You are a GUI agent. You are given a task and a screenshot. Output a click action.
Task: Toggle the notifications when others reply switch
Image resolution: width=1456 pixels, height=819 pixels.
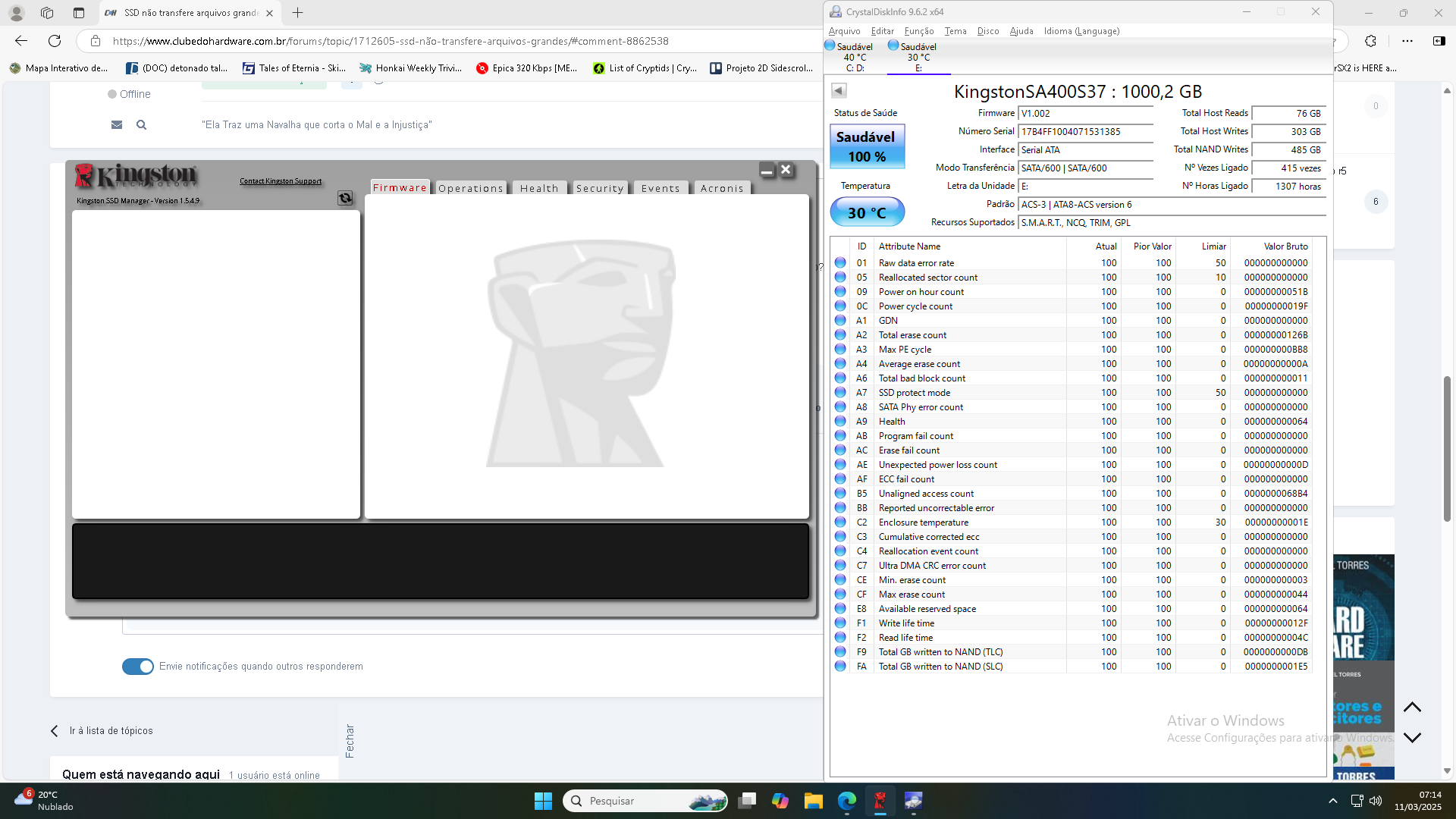[137, 666]
